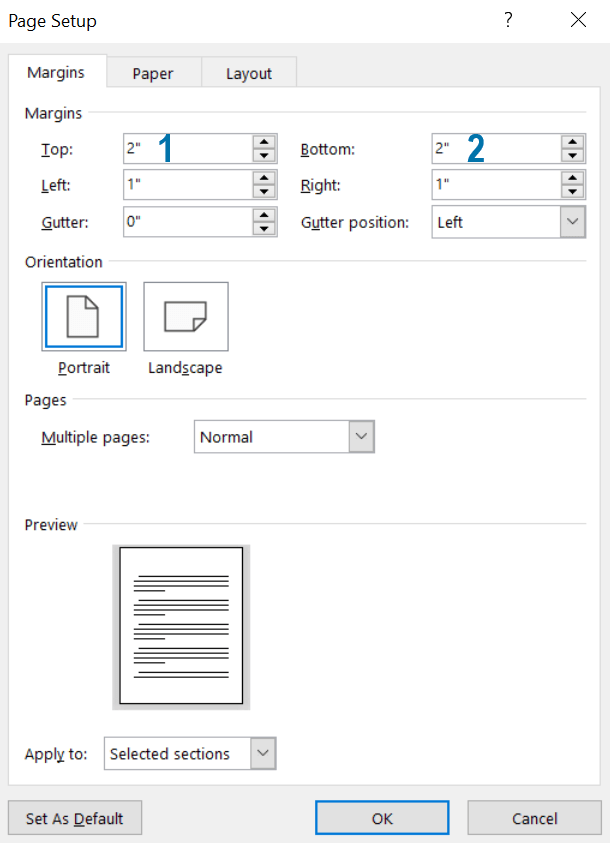The height and width of the screenshot is (843, 610).
Task: Increase Right margin with up arrow
Action: tap(572, 179)
